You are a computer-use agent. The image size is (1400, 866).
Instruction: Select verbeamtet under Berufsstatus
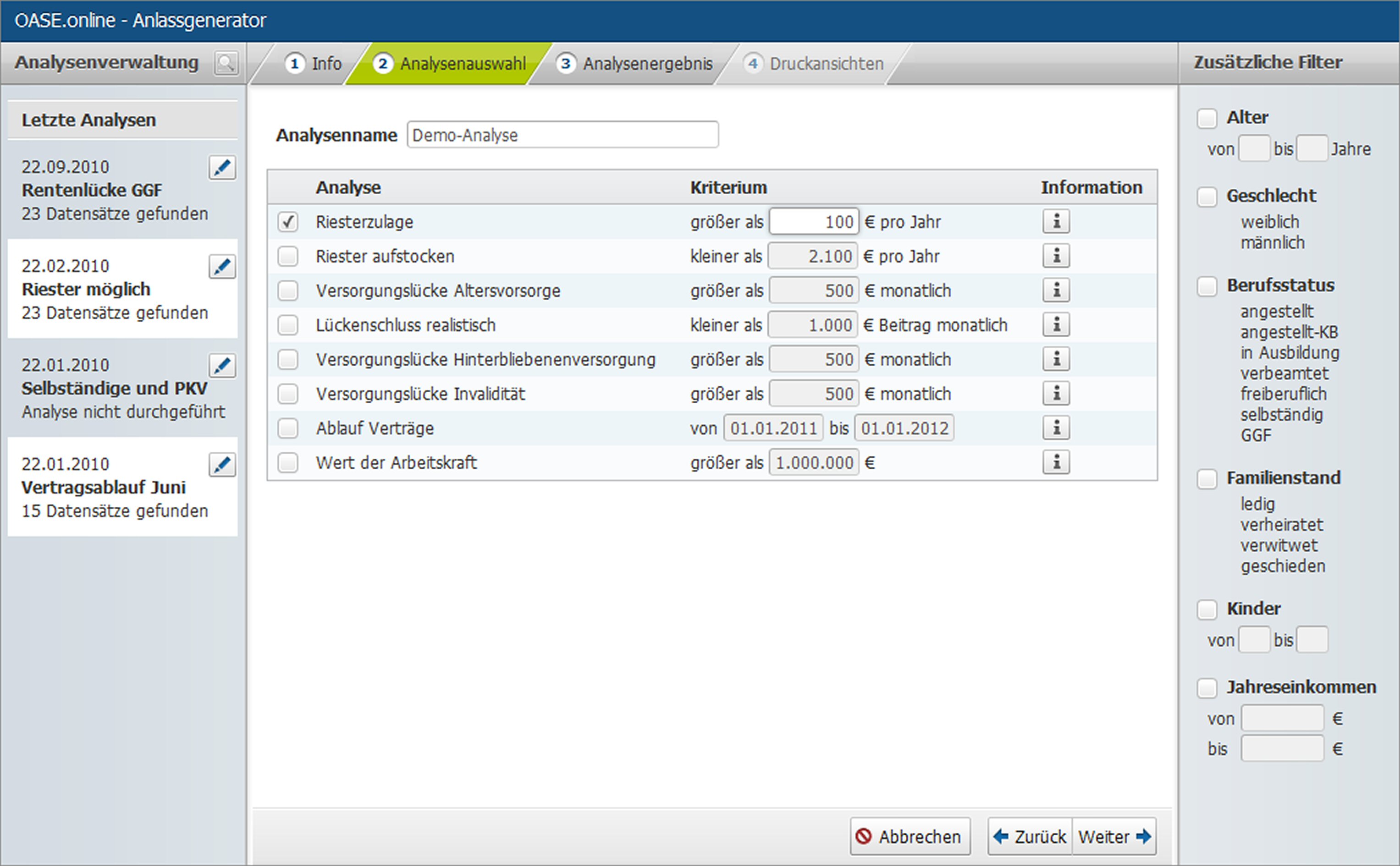click(x=1285, y=373)
